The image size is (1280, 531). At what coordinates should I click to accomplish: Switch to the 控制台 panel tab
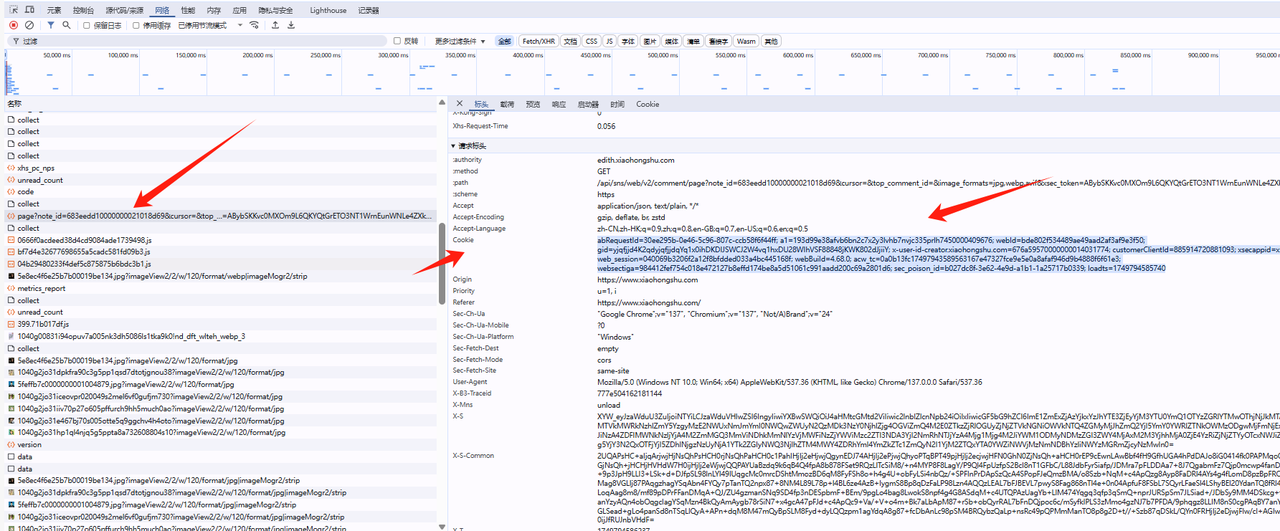tap(83, 10)
